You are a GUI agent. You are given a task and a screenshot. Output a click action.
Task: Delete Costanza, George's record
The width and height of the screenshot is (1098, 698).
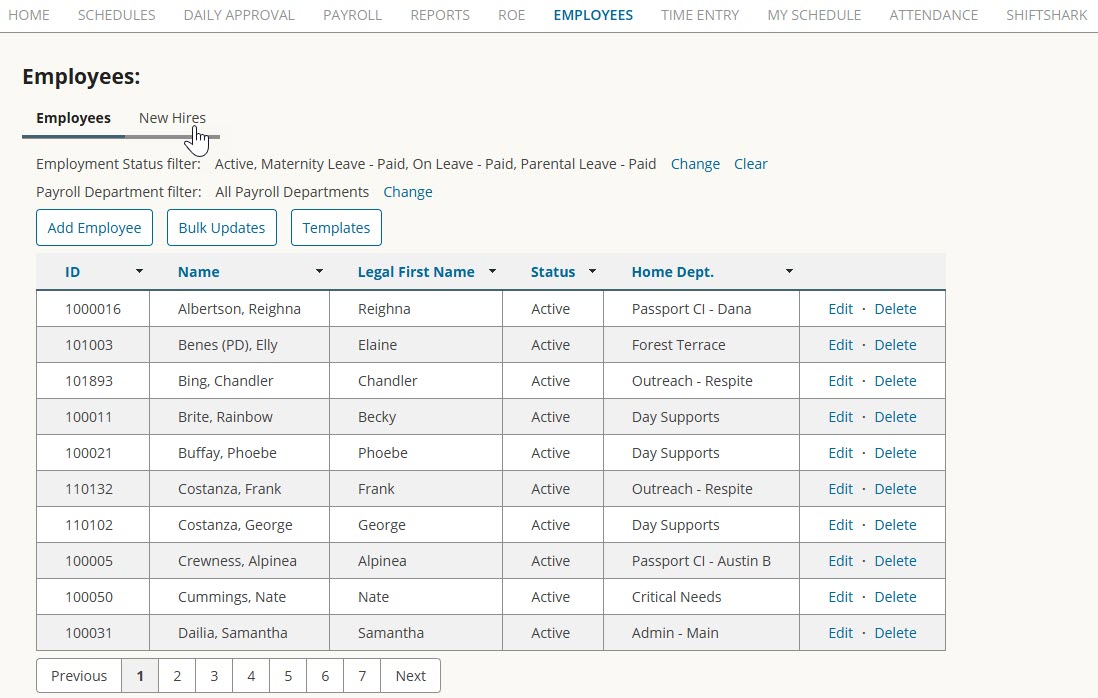click(895, 525)
